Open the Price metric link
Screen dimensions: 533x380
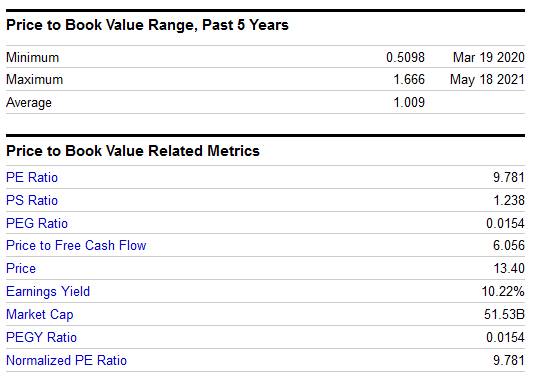[21, 269]
